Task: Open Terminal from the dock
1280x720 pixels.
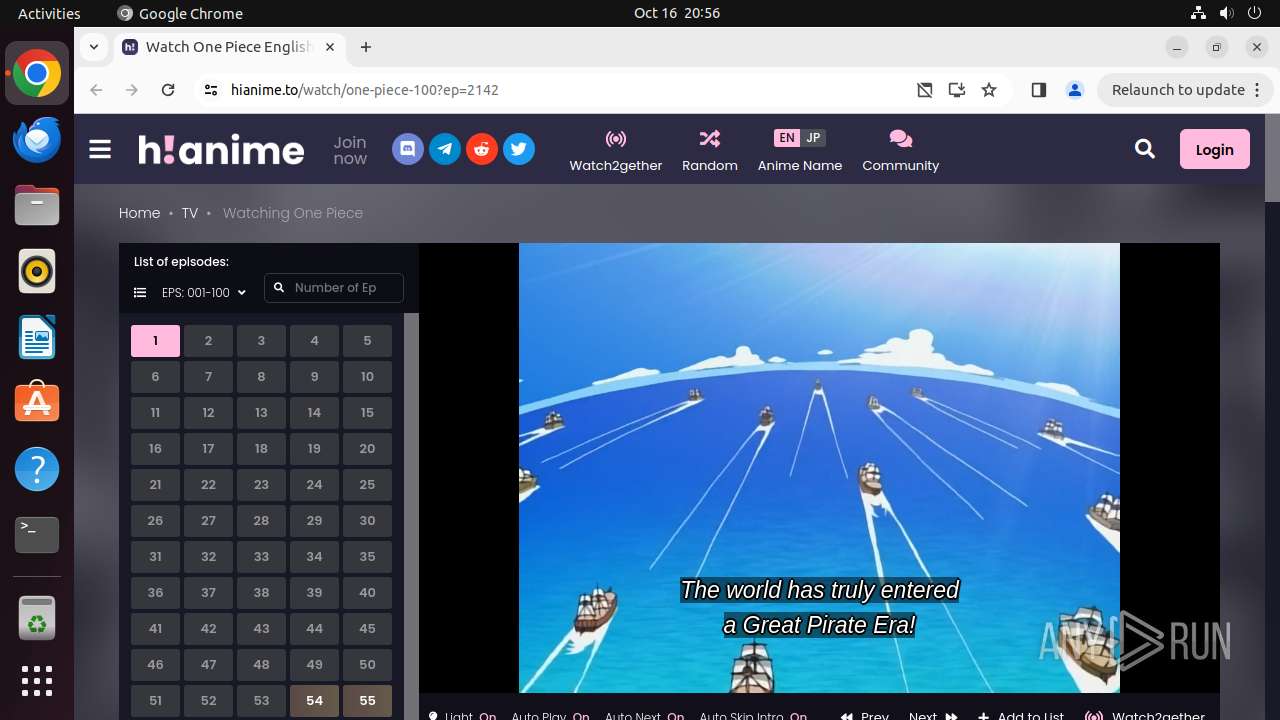Action: [x=37, y=535]
